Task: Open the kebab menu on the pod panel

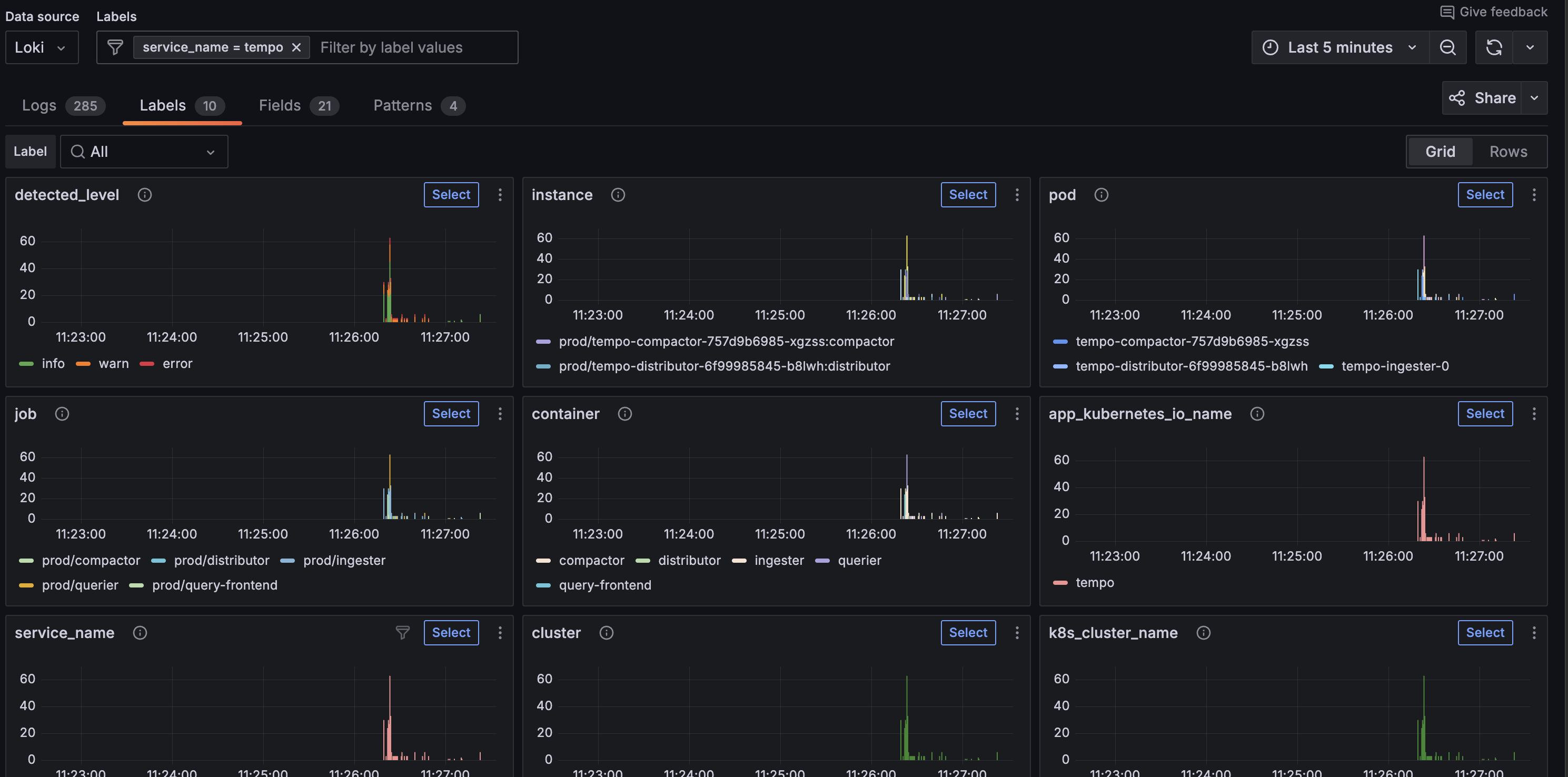Action: coord(1534,195)
